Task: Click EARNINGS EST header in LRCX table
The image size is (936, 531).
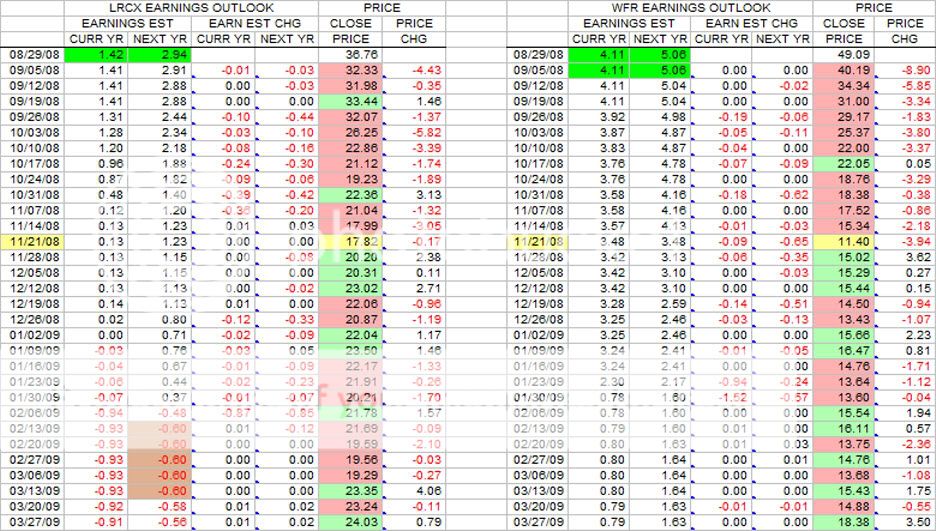Action: pyautogui.click(x=127, y=23)
